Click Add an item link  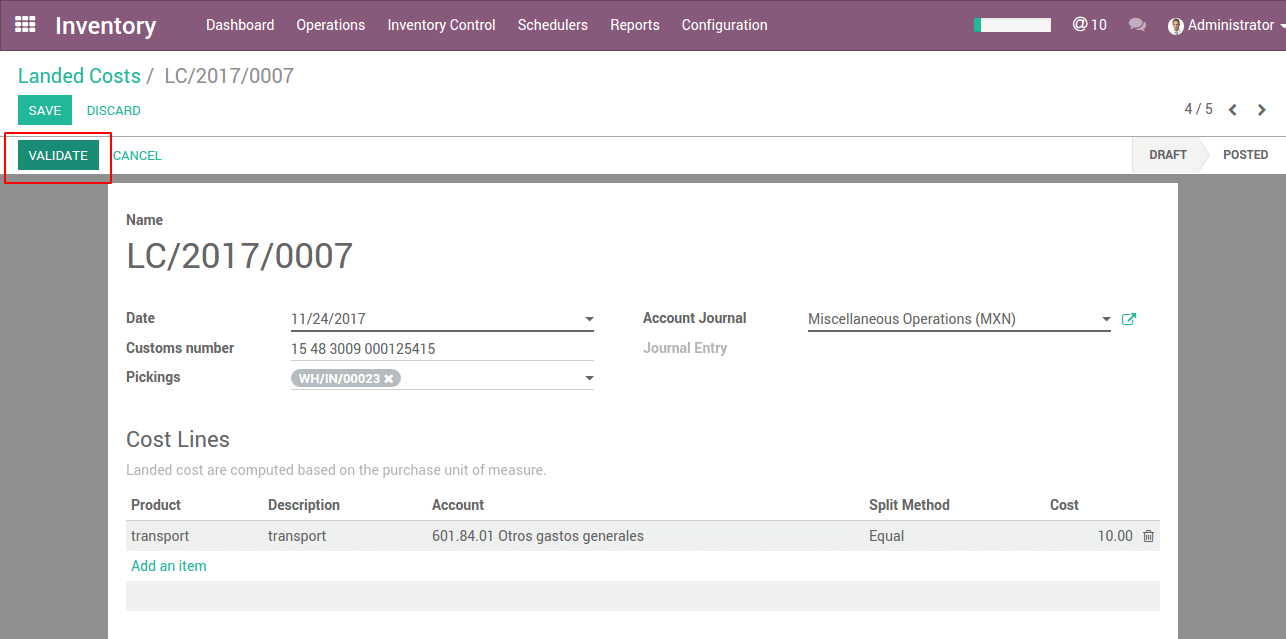click(169, 566)
